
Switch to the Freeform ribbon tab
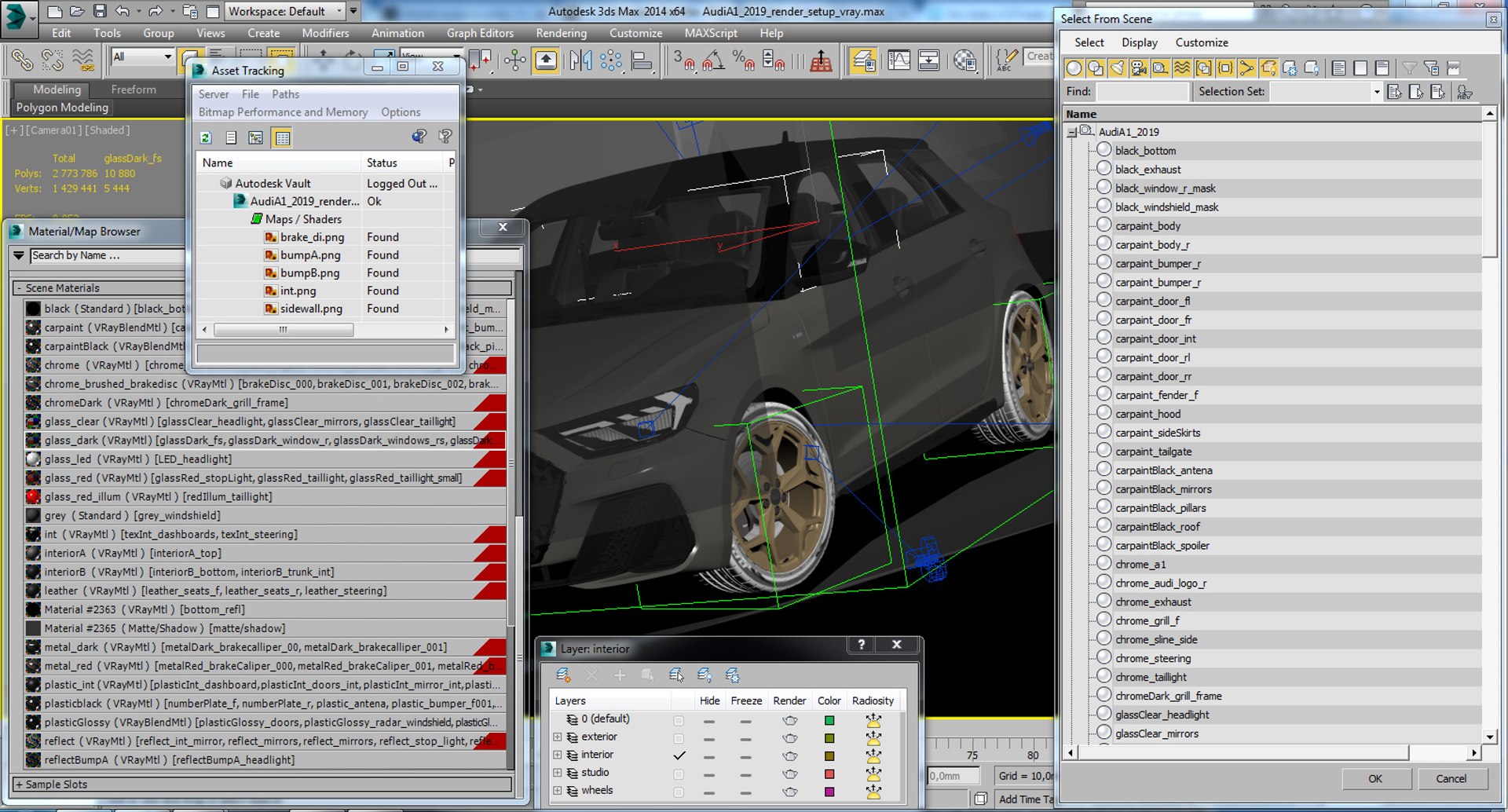pyautogui.click(x=134, y=90)
